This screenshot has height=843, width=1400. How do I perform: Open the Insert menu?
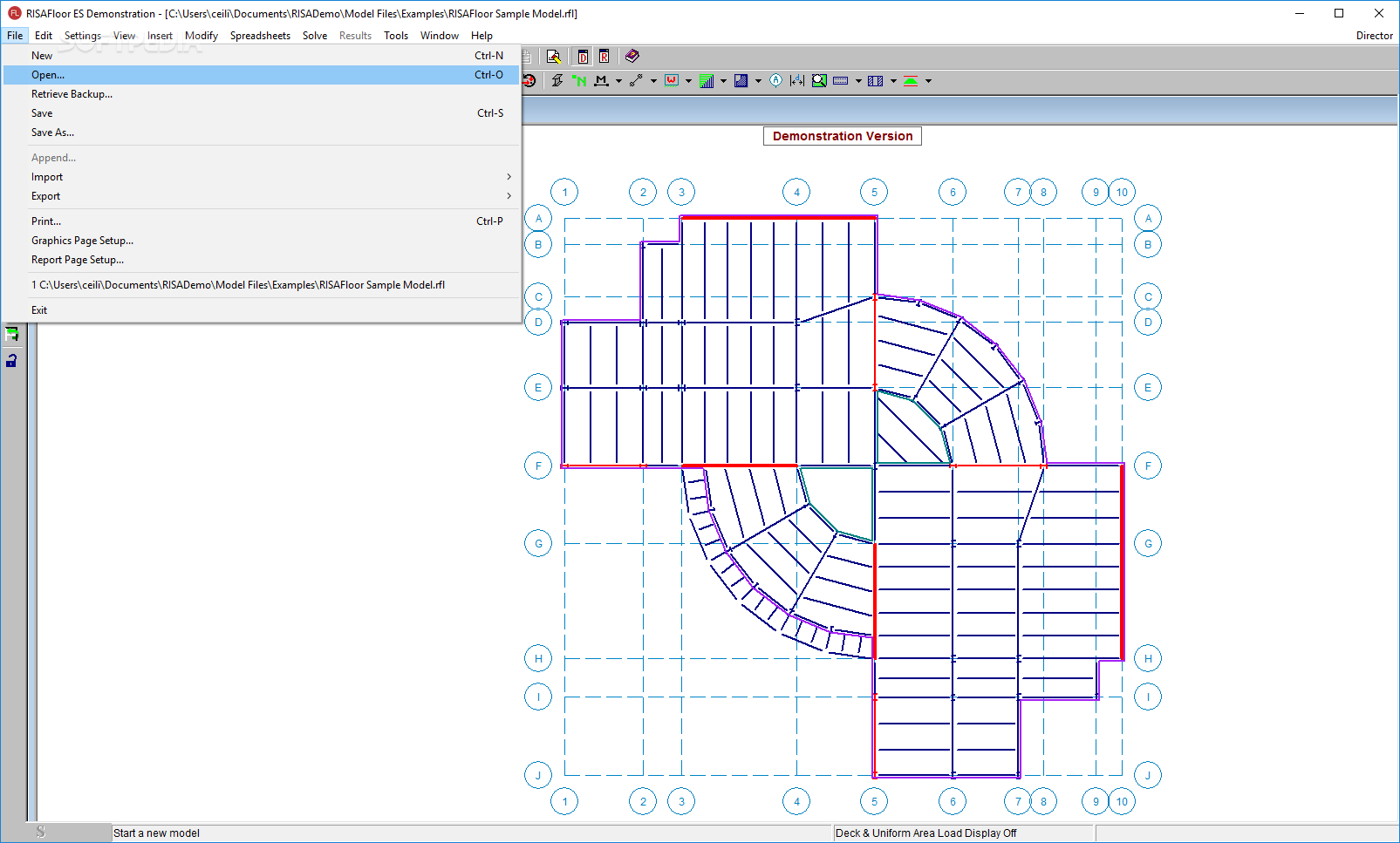pyautogui.click(x=160, y=36)
